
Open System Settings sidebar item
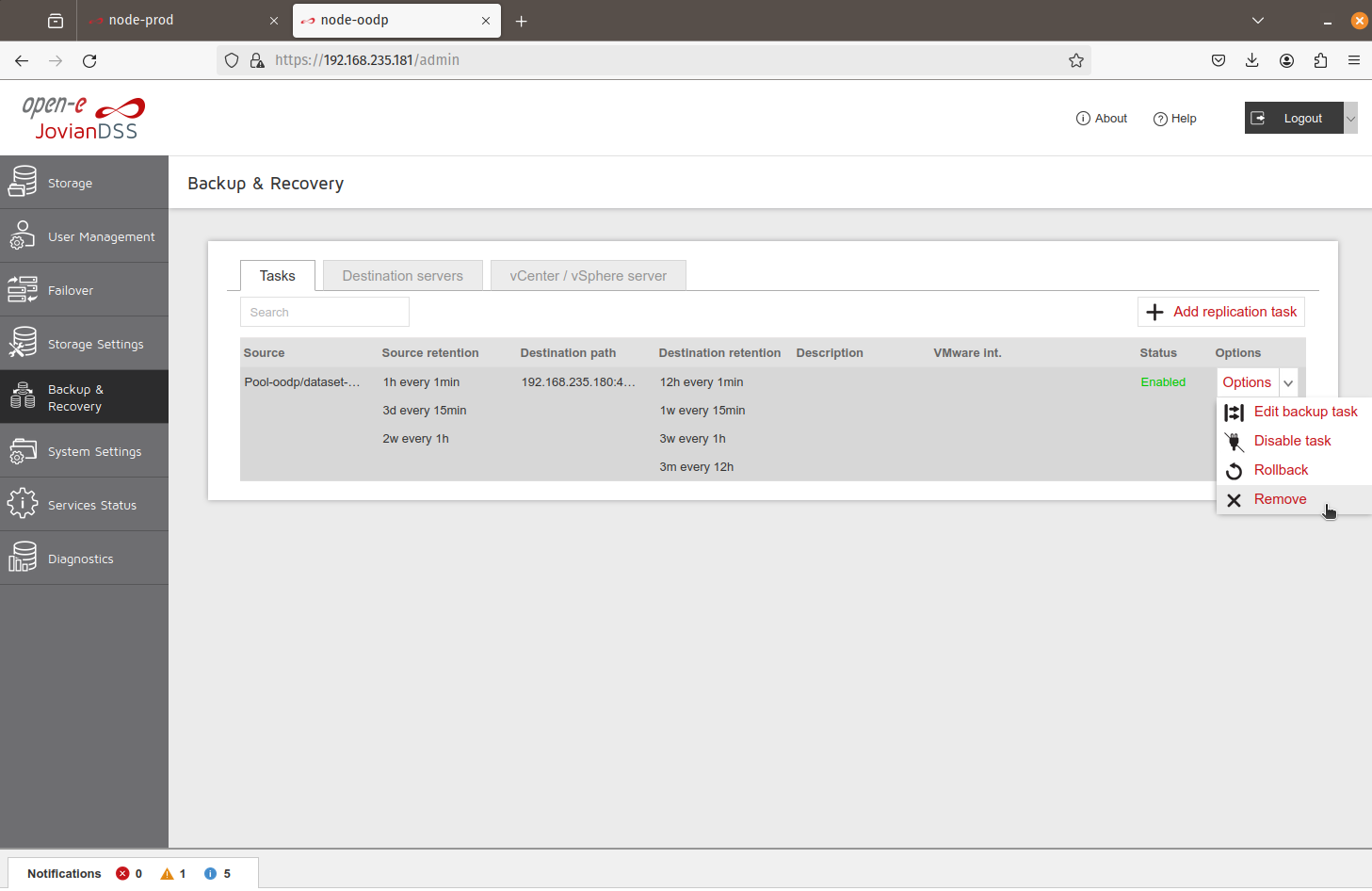tap(84, 451)
